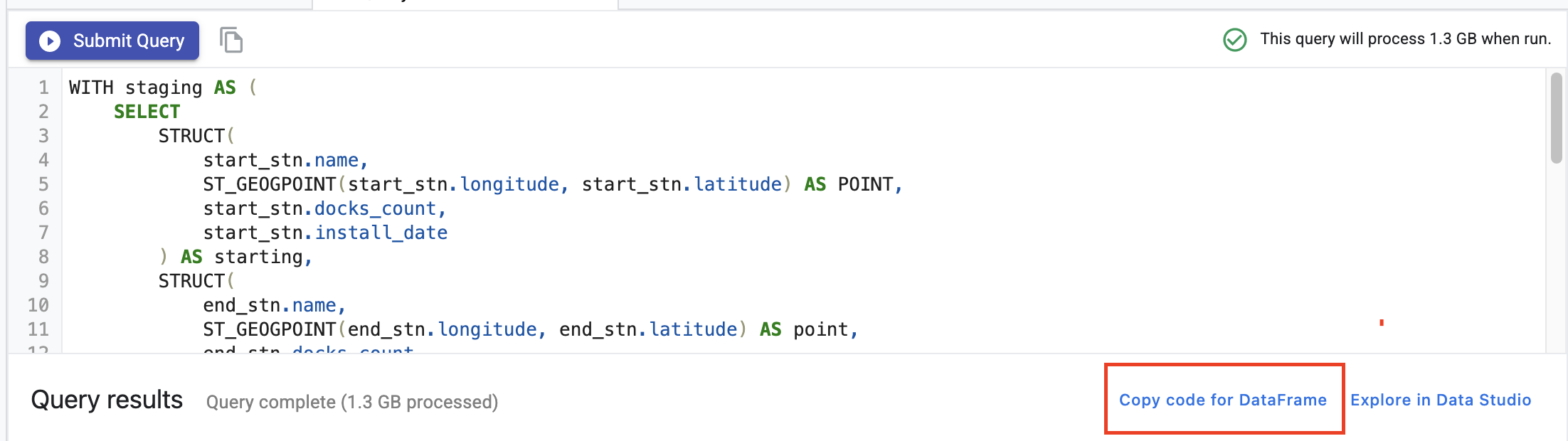Open the Explore in Data Studio link
The width and height of the screenshot is (1568, 441).
[1440, 400]
